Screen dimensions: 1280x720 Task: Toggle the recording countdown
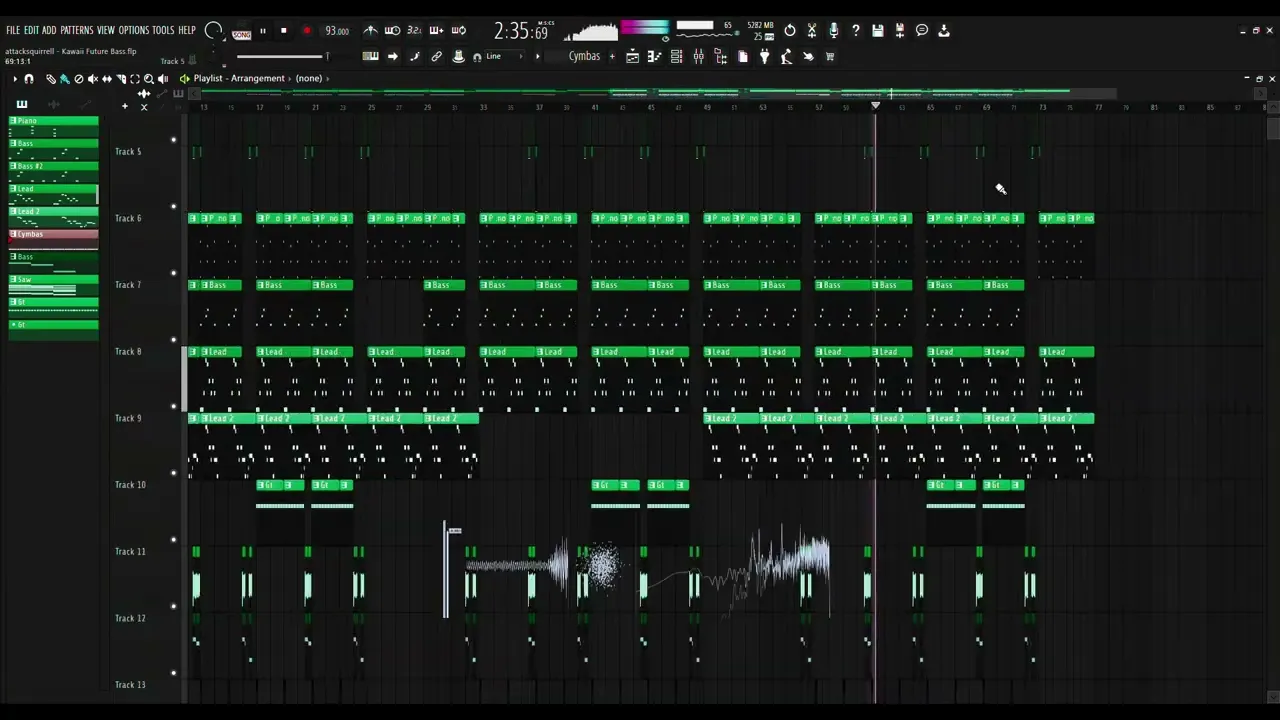(414, 31)
